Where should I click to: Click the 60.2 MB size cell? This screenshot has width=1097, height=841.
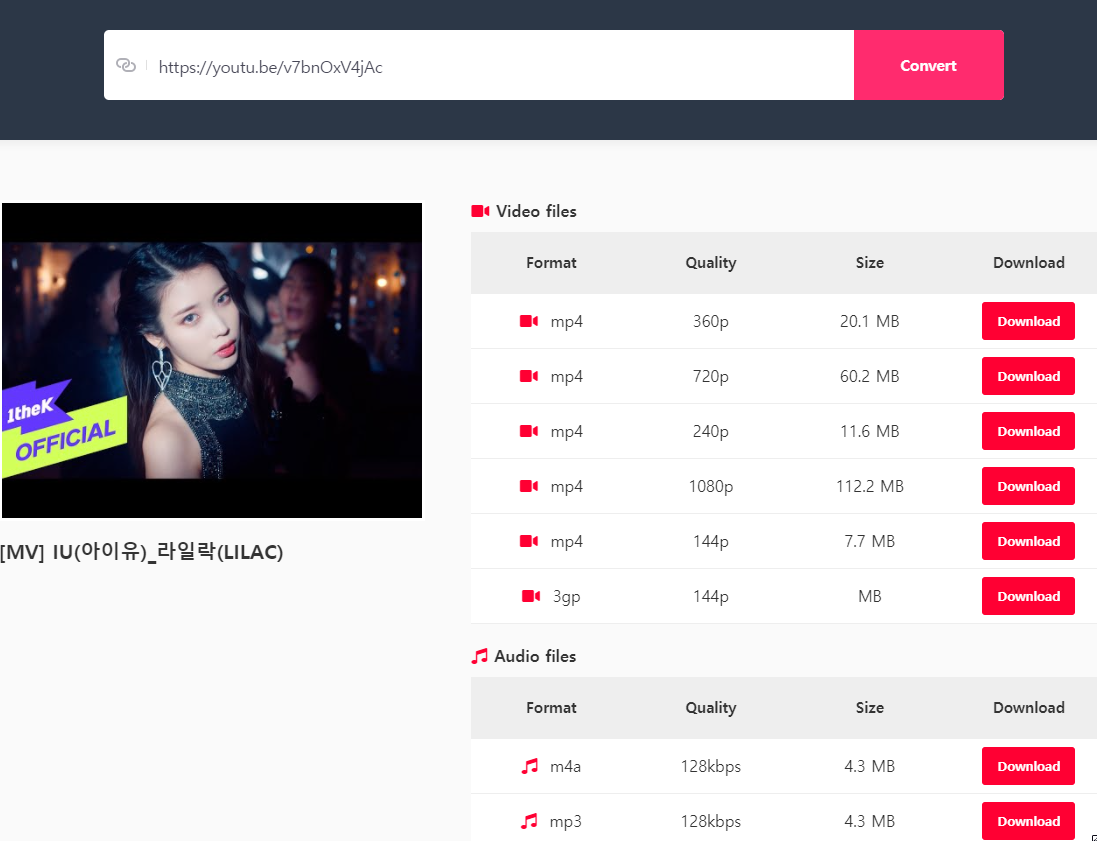click(x=870, y=376)
